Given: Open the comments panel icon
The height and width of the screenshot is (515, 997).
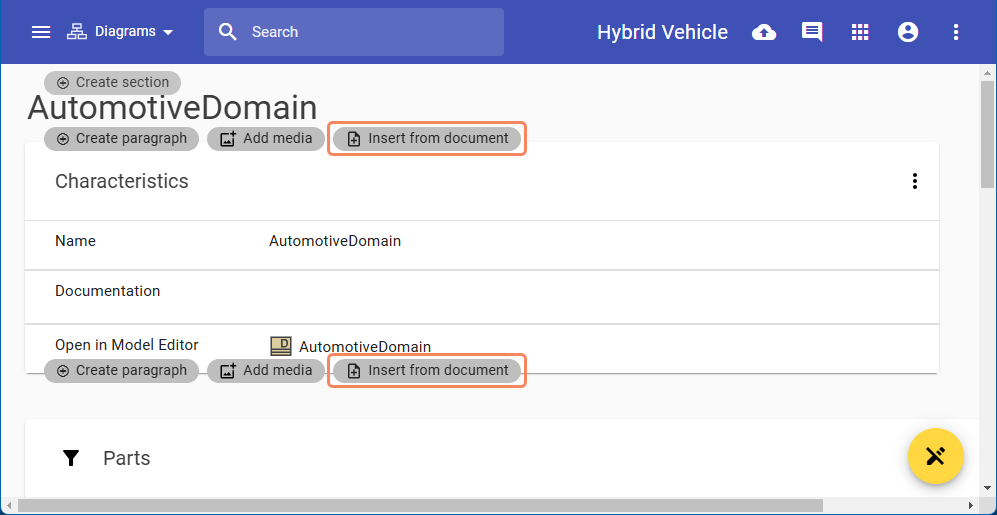Looking at the screenshot, I should (x=812, y=32).
